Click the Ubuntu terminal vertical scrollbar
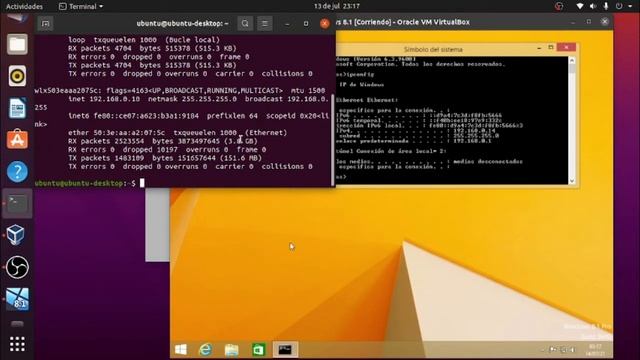 tap(333, 140)
